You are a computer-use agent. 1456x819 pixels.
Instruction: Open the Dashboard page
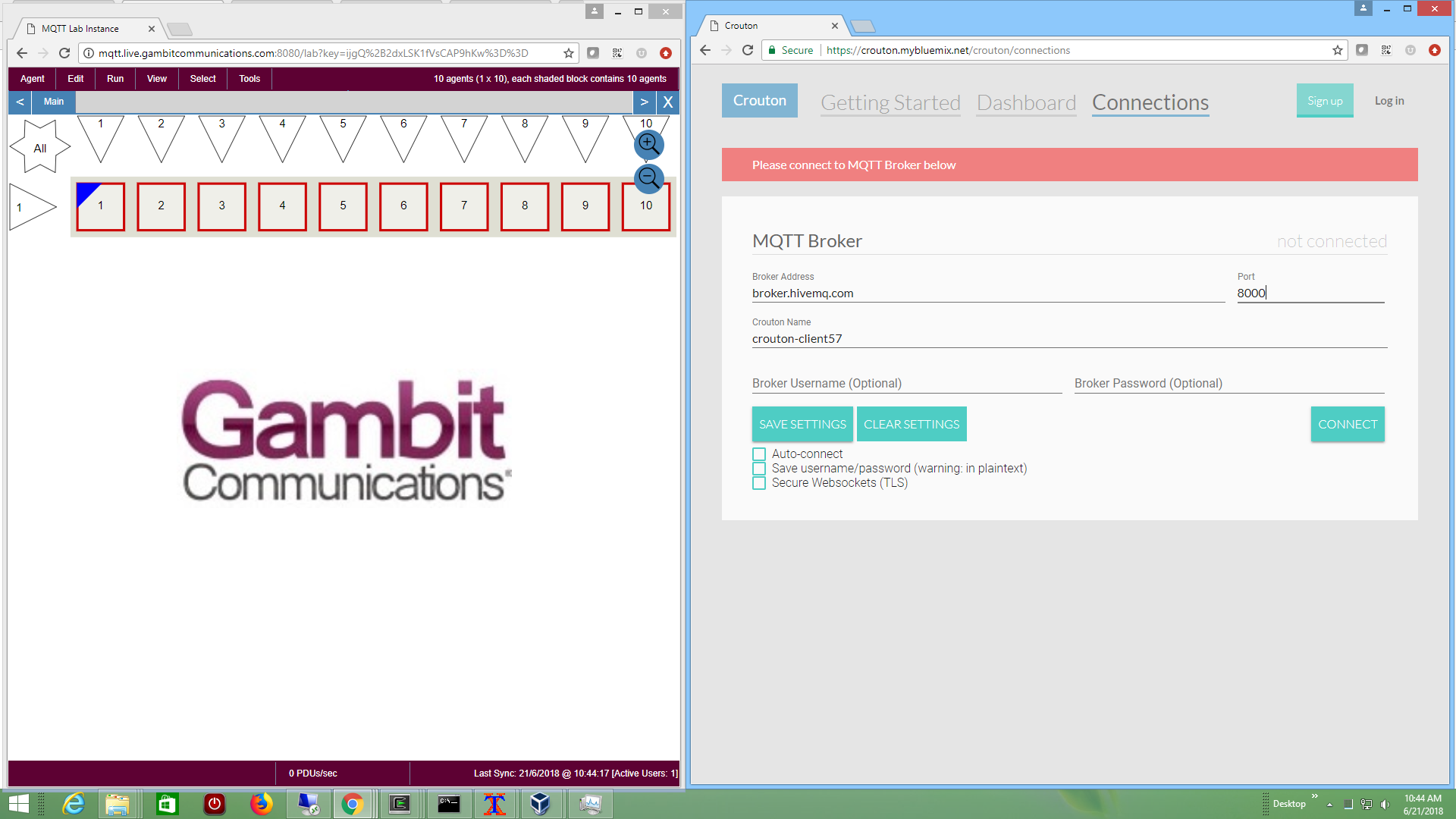point(1026,102)
